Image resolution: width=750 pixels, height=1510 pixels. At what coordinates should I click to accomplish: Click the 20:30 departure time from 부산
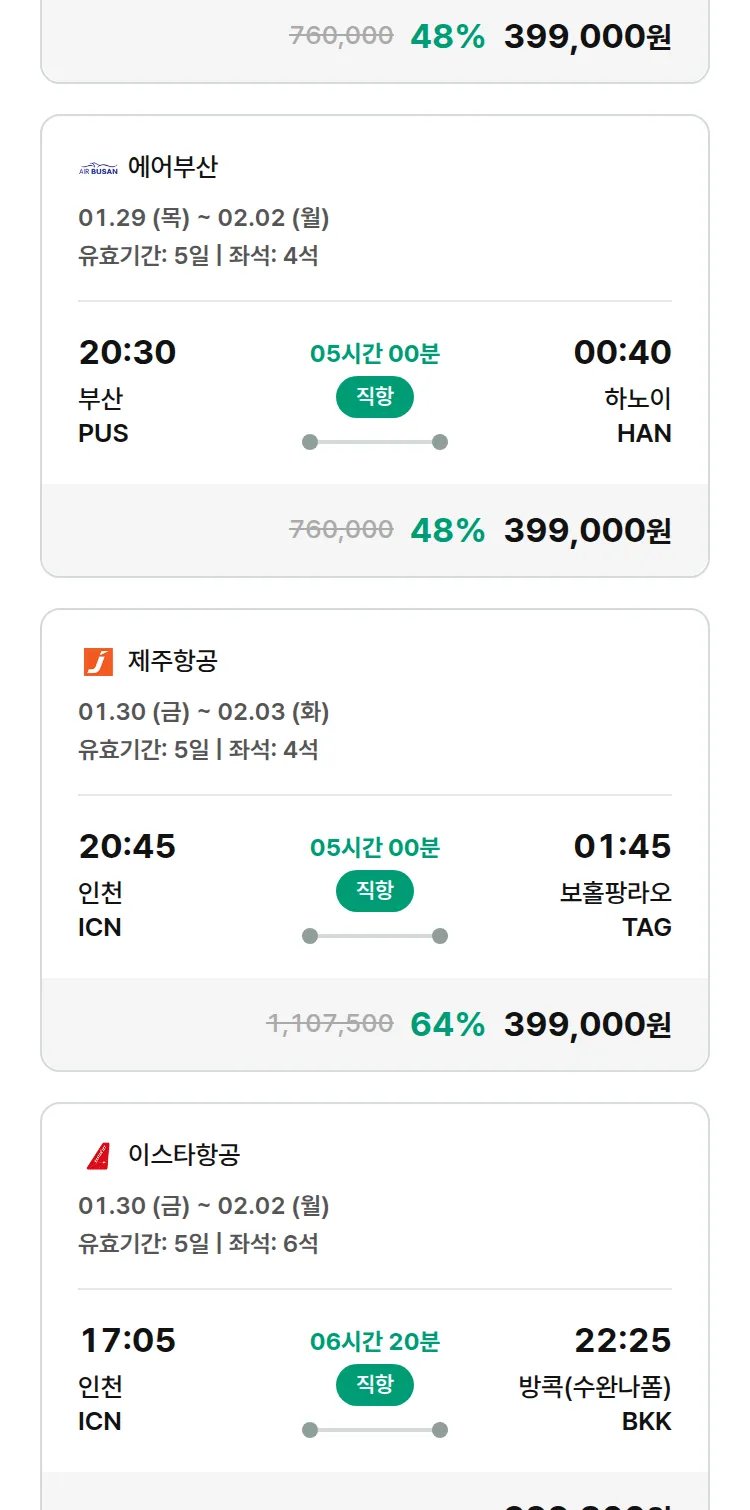click(127, 352)
